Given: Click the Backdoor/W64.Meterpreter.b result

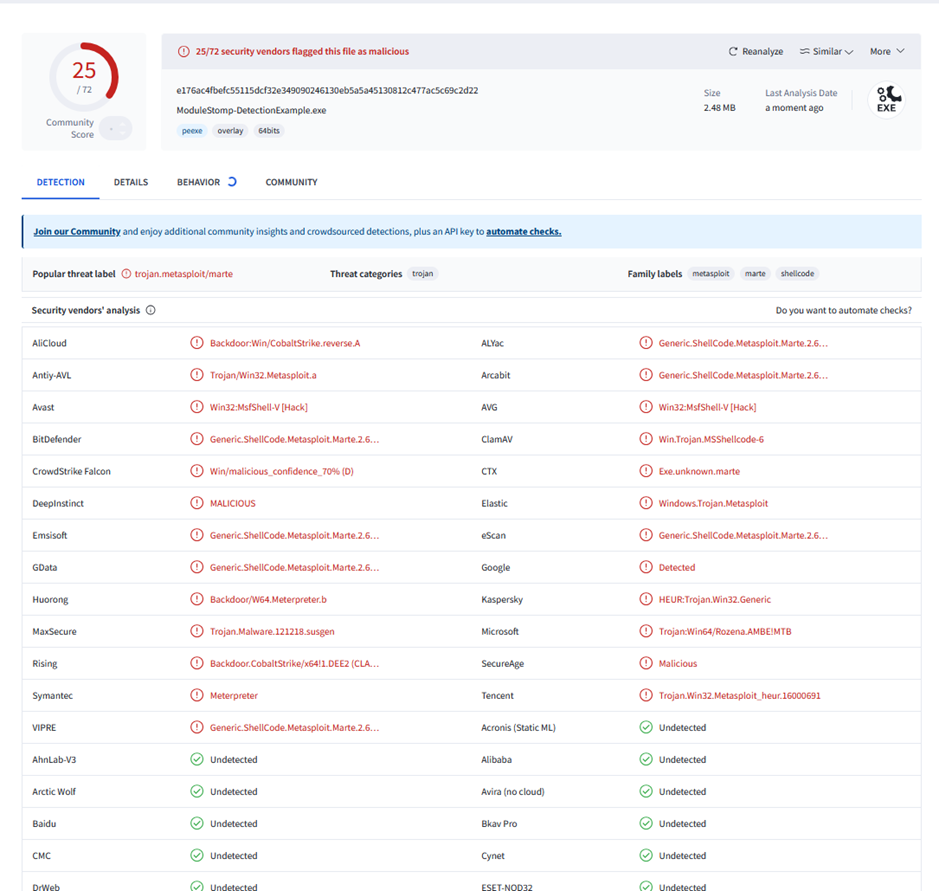Looking at the screenshot, I should tap(268, 599).
